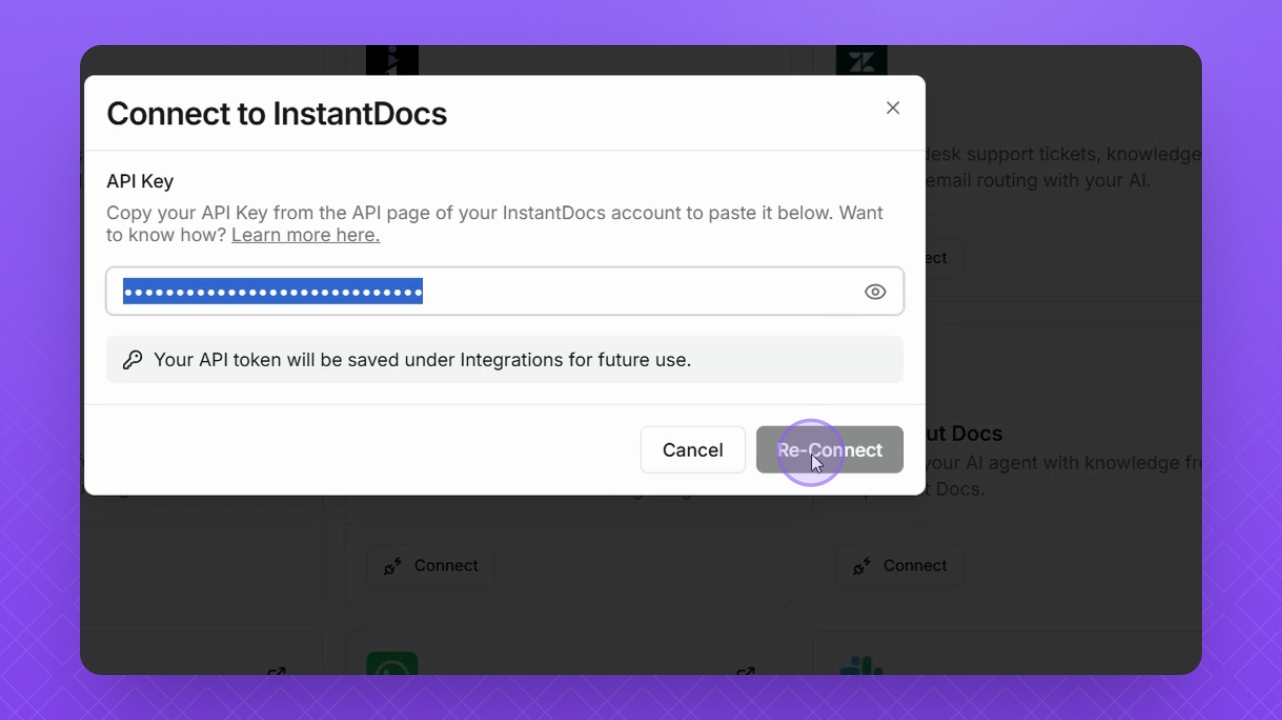Close the Connect to InstantDocs dialog
1282x720 pixels.
893,108
